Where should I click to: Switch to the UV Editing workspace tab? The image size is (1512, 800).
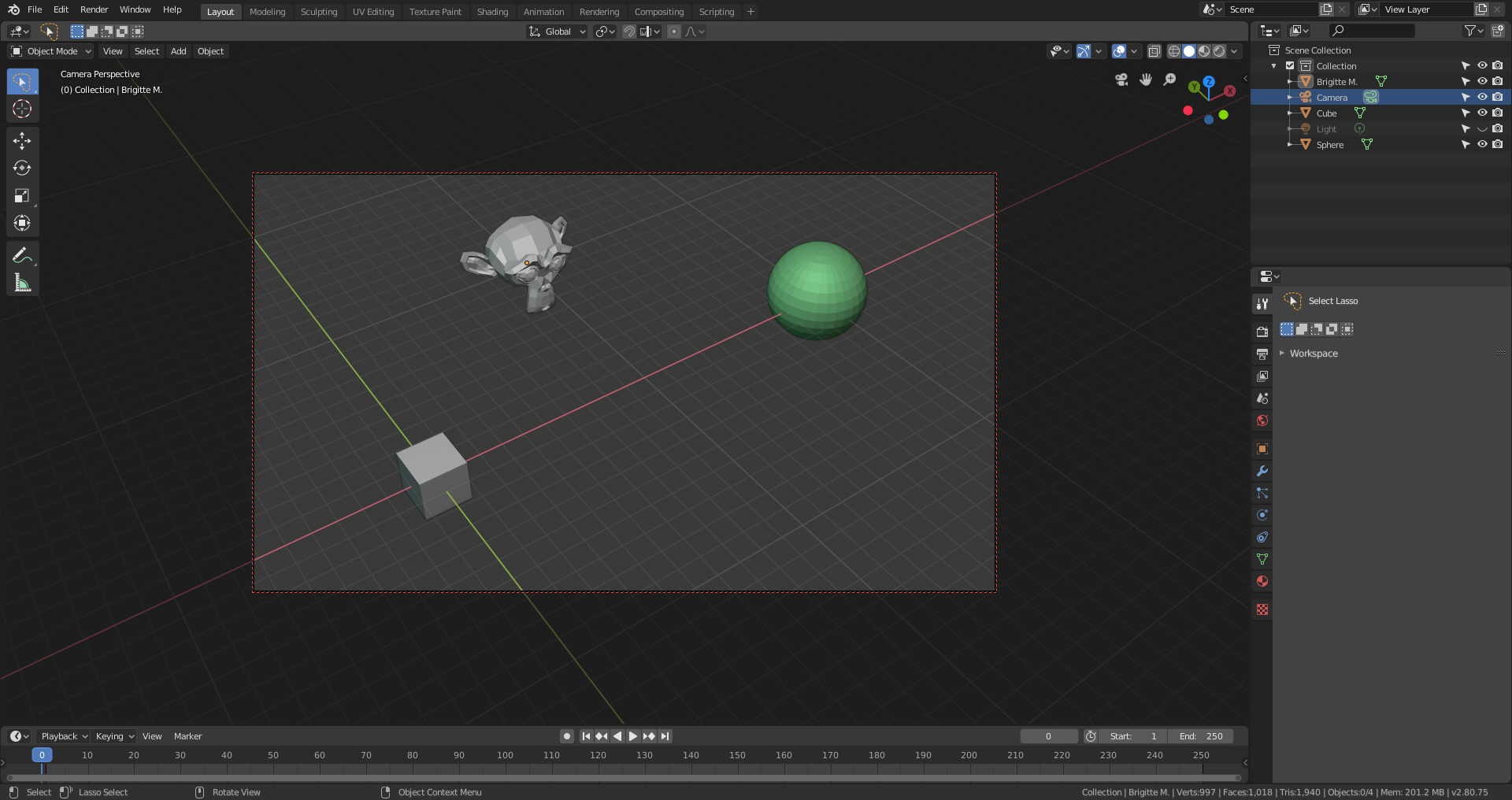(373, 12)
